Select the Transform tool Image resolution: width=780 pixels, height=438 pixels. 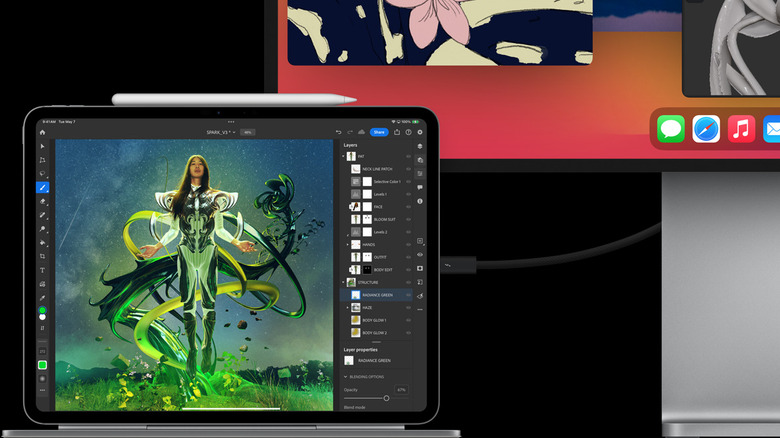coord(42,160)
